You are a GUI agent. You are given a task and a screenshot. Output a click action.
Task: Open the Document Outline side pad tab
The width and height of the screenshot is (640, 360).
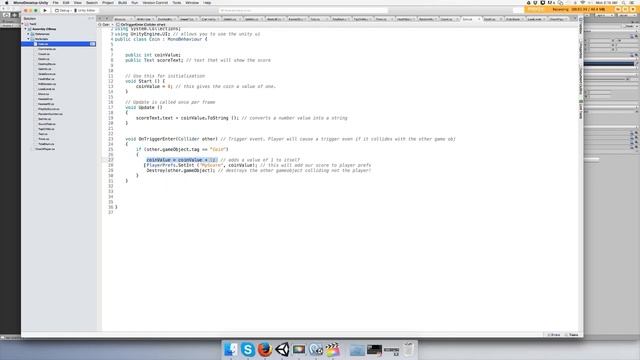[x=581, y=81]
